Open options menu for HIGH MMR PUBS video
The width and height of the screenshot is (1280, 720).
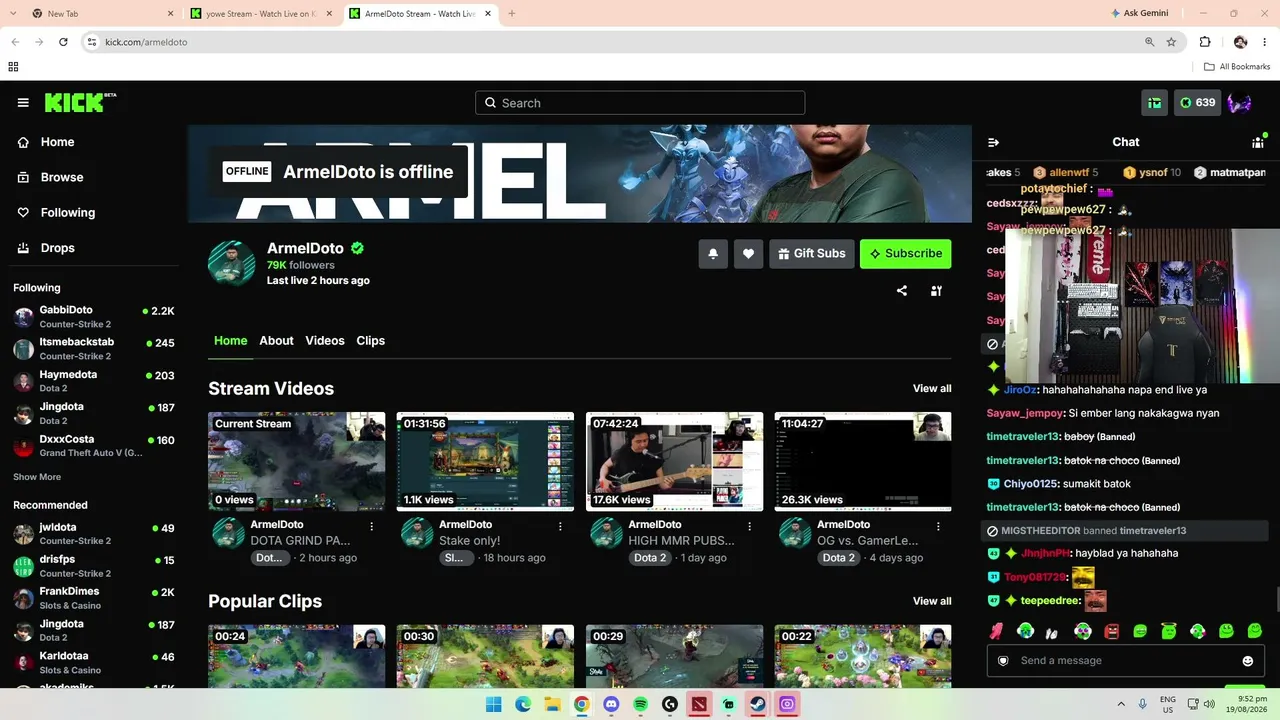(749, 526)
